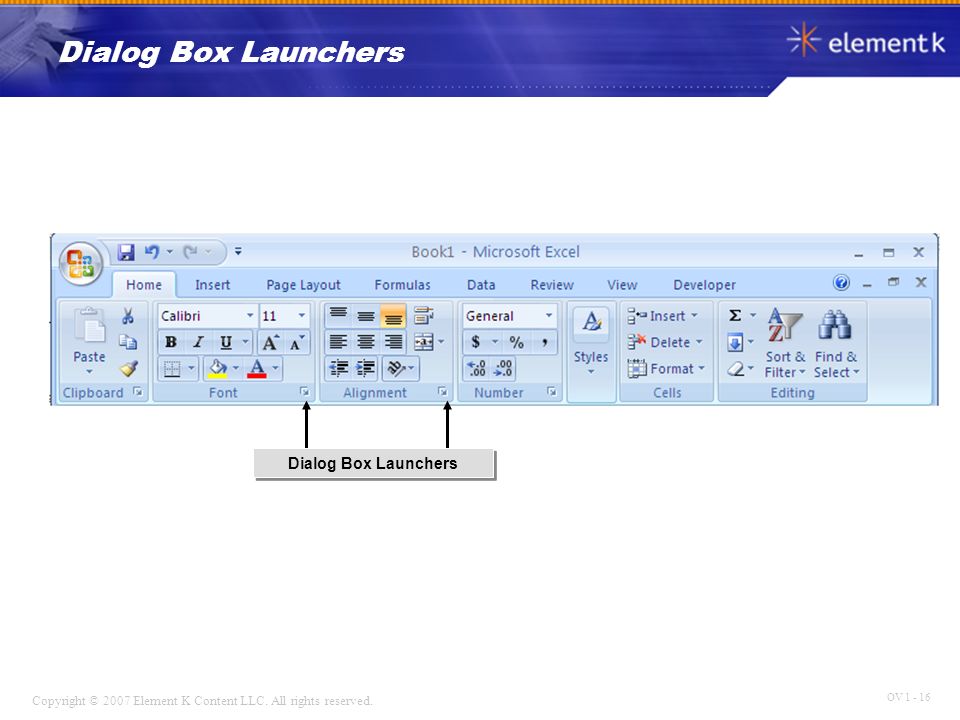Image resolution: width=960 pixels, height=720 pixels.
Task: Apply cell borders icon
Action: pos(172,369)
